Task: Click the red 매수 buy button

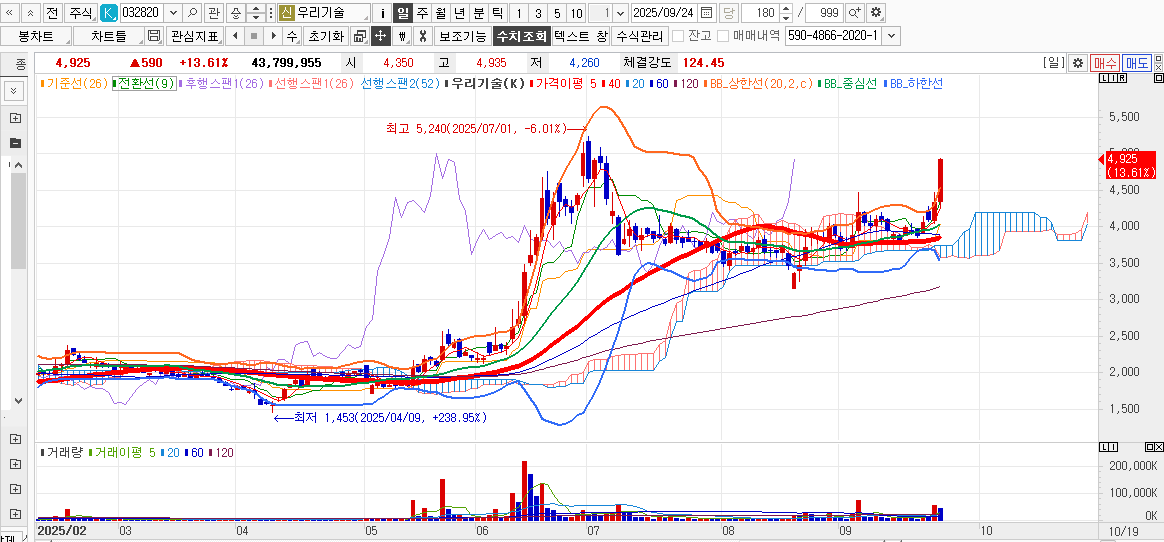Action: click(1104, 62)
